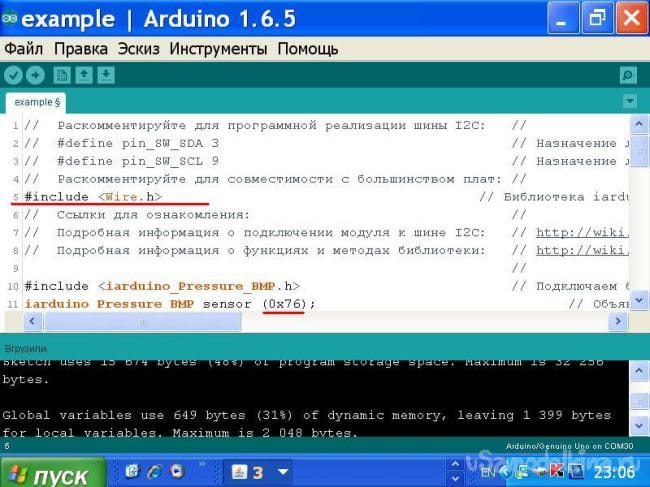Select the example sketch tab
Screen dimensions: 650x487
37,102
